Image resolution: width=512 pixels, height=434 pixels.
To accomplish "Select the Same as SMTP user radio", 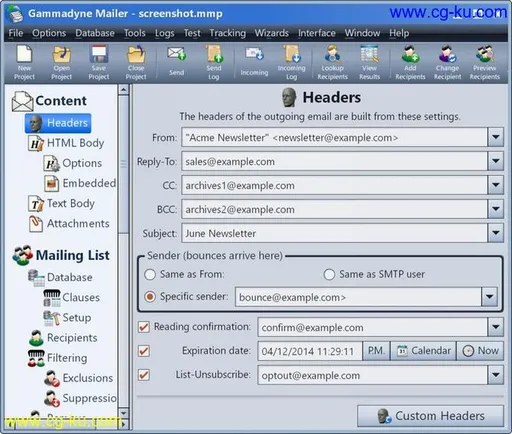I will pos(329,275).
